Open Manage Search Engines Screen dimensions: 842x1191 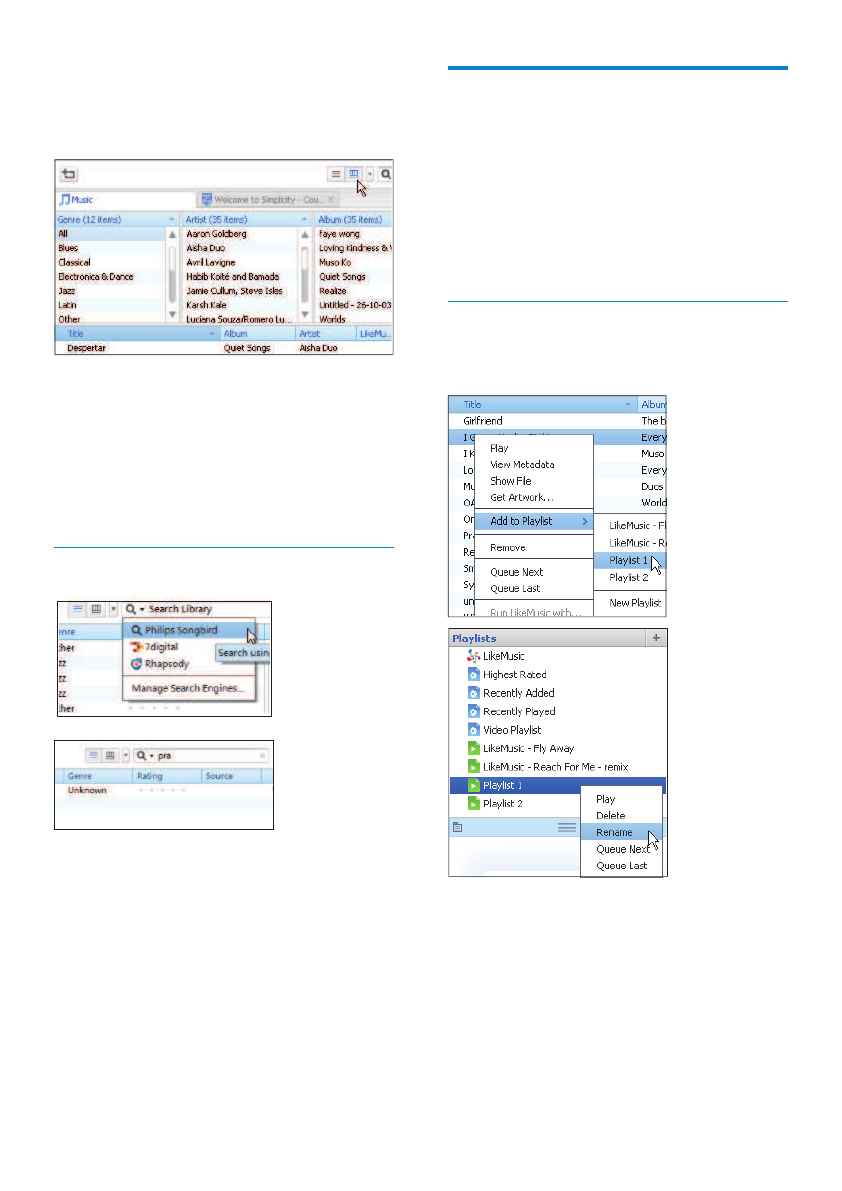tap(188, 688)
